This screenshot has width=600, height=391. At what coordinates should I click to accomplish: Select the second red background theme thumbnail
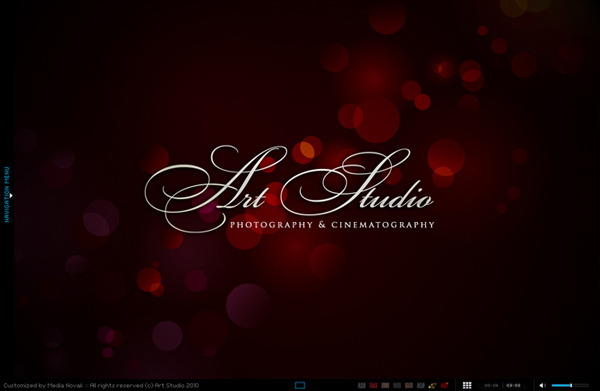click(373, 385)
